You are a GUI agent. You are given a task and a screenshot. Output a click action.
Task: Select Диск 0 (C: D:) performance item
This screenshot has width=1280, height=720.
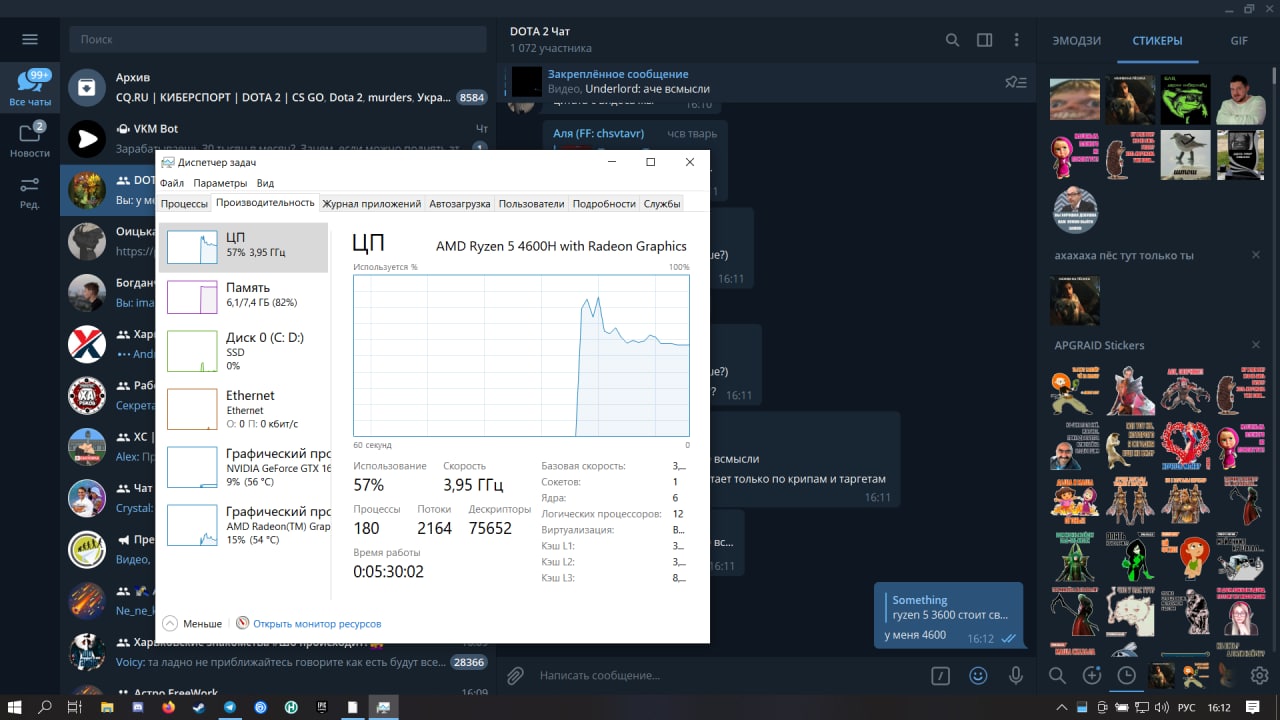pos(243,352)
